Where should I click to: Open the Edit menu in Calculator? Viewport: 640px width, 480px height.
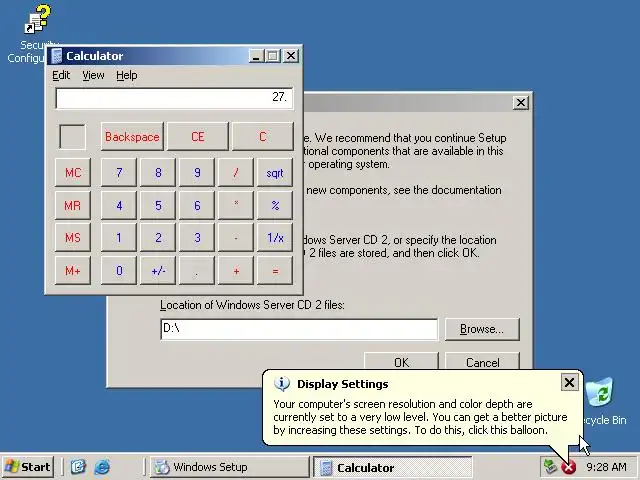click(61, 75)
